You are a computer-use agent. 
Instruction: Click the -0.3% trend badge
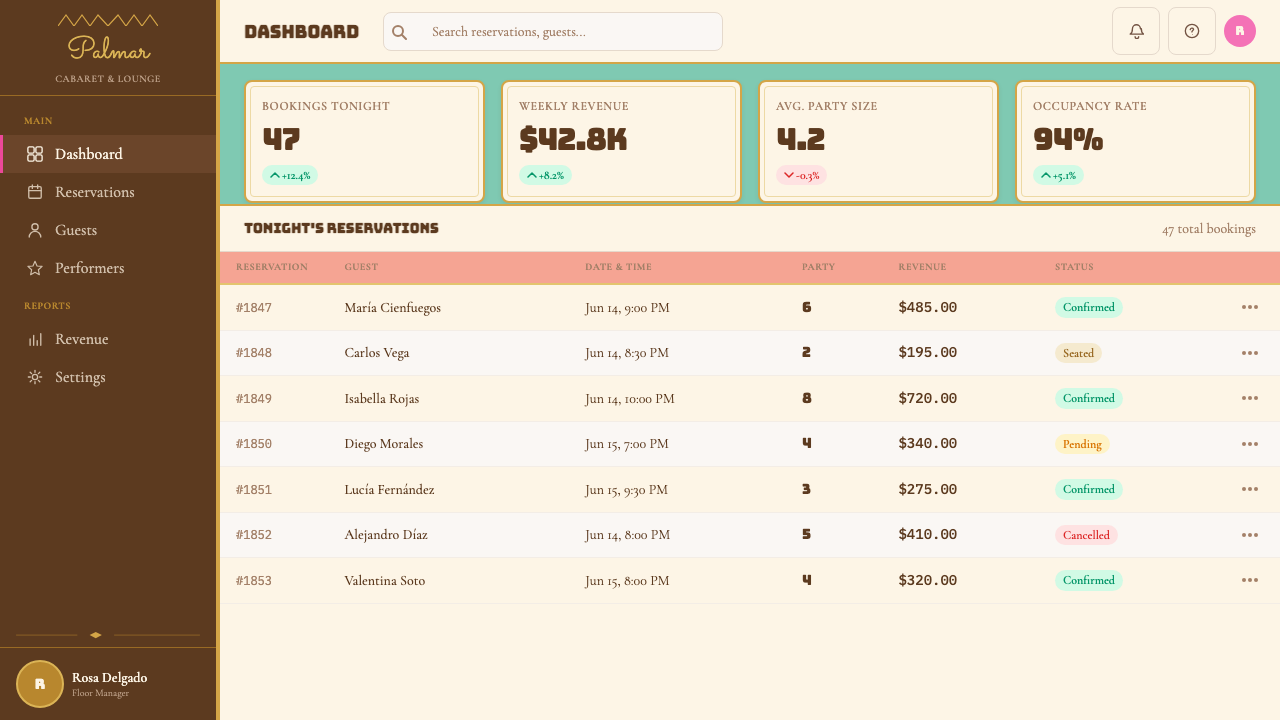[x=801, y=175]
